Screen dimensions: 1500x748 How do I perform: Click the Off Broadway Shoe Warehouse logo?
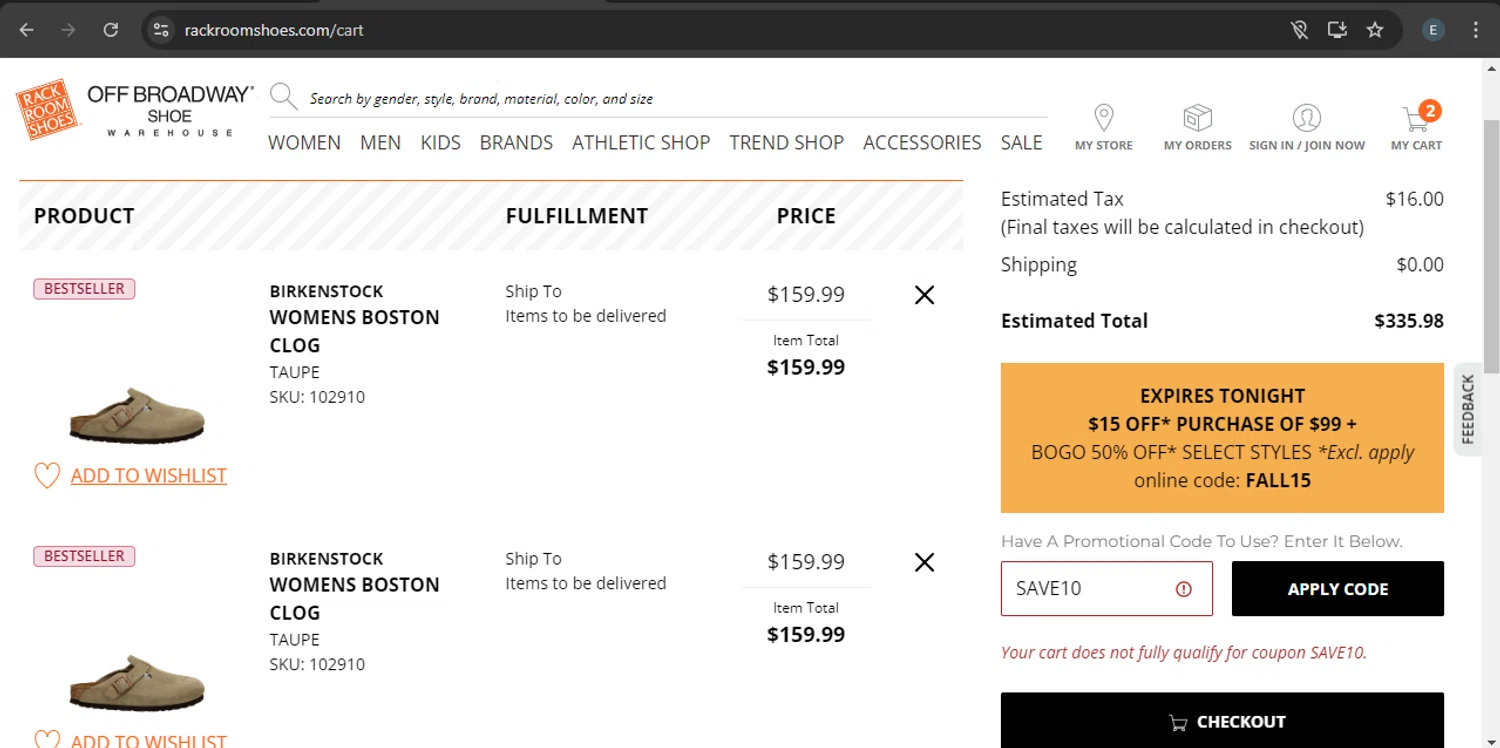[x=170, y=110]
